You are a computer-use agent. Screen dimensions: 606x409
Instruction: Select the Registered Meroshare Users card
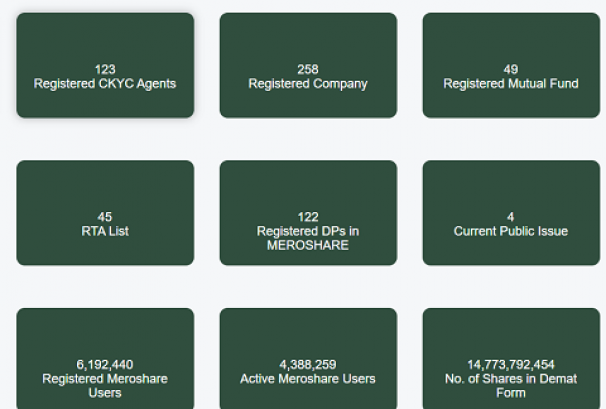coord(105,360)
